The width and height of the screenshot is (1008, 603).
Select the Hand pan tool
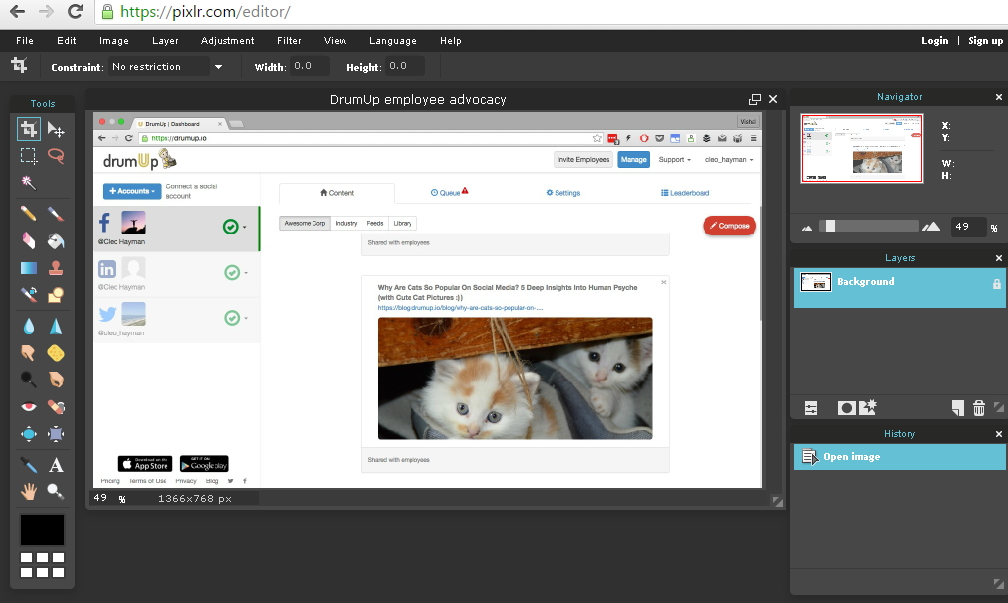28,492
